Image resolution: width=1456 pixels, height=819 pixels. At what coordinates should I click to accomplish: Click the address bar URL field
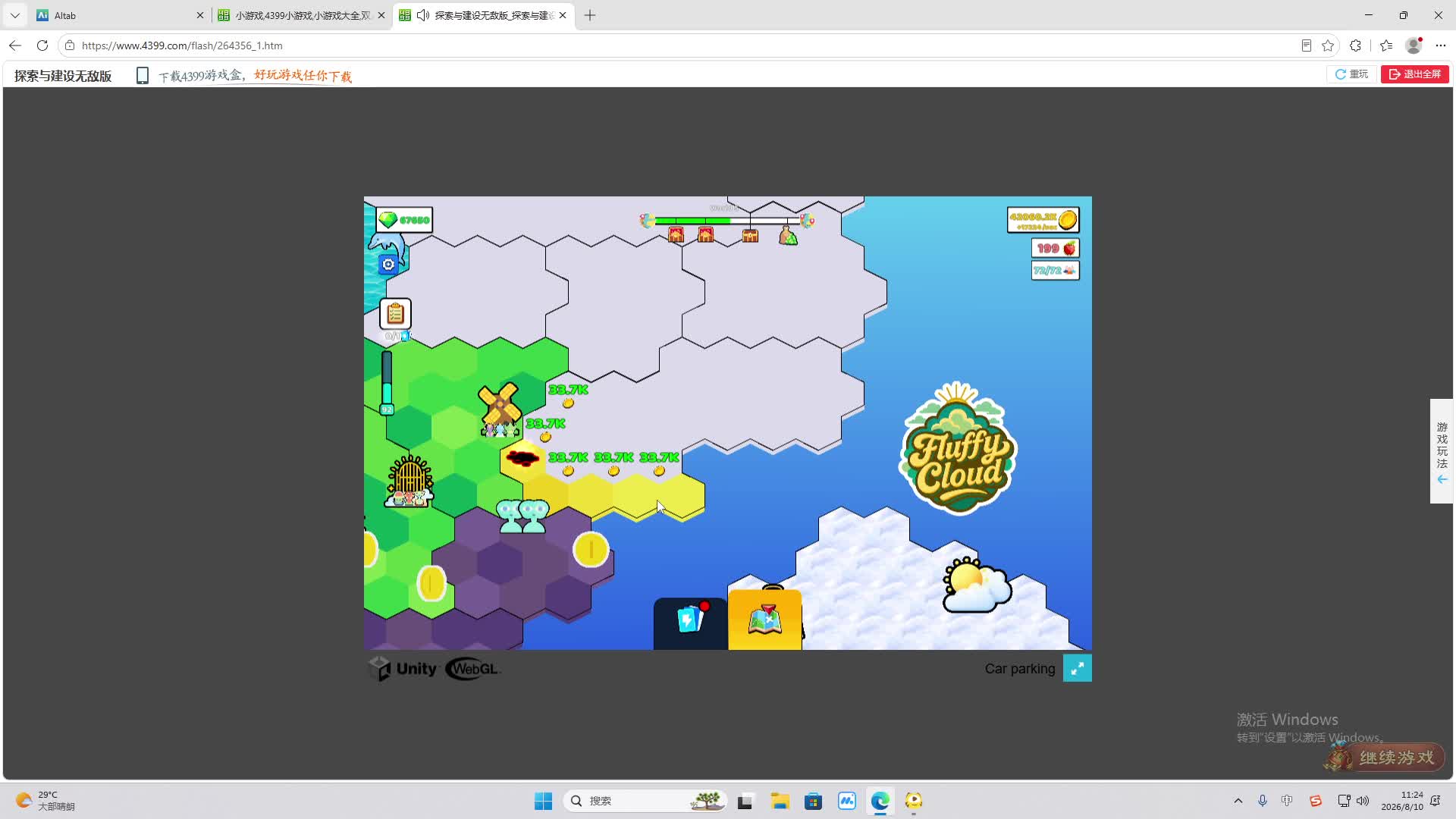682,45
